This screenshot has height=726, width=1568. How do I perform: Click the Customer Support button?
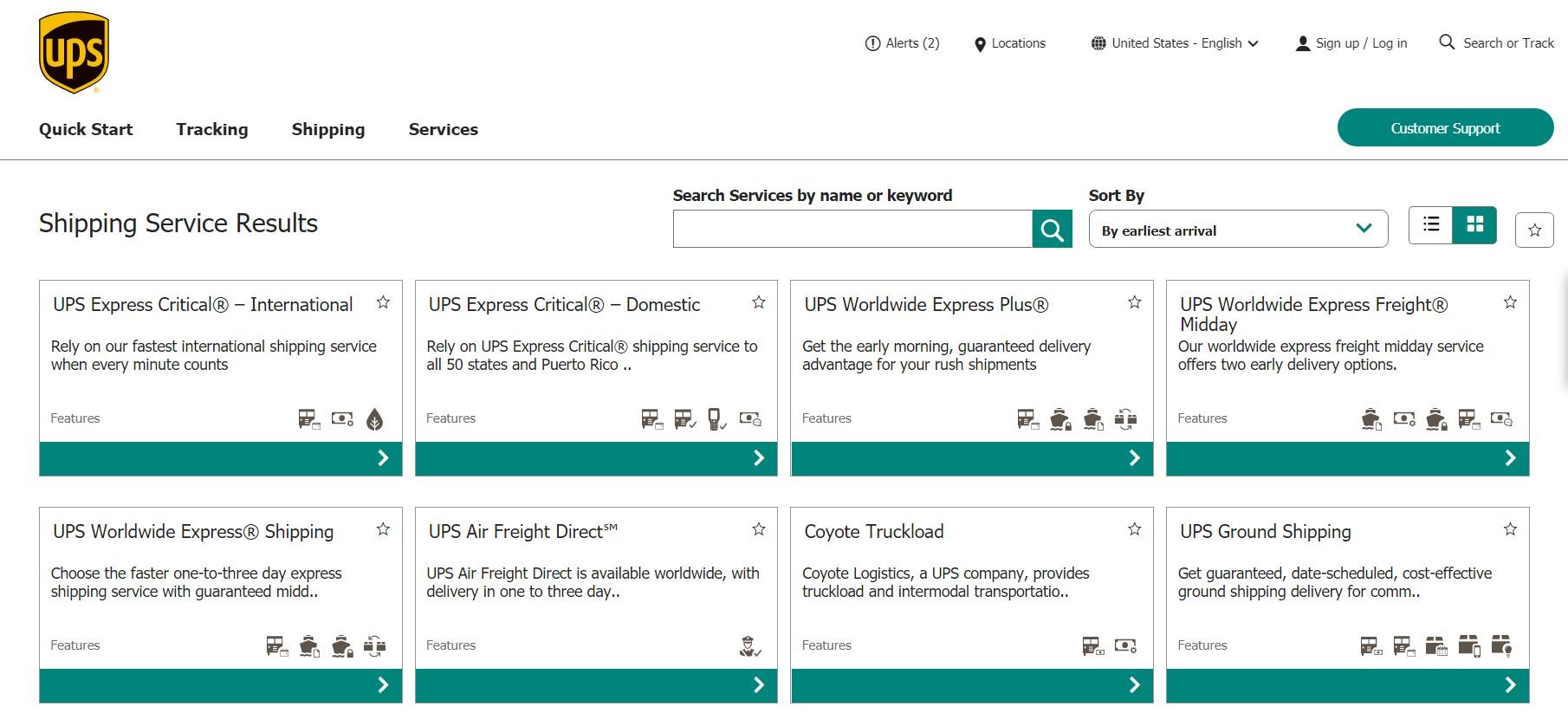pyautogui.click(x=1444, y=128)
